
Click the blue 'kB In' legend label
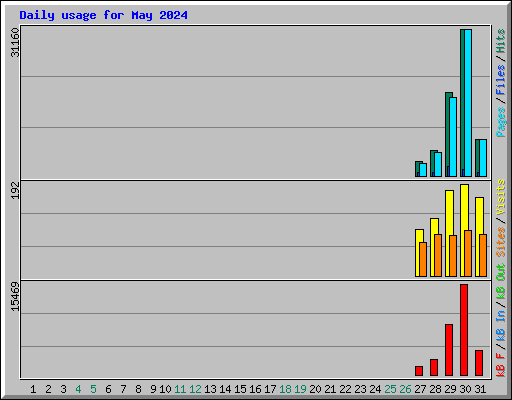tap(501, 325)
